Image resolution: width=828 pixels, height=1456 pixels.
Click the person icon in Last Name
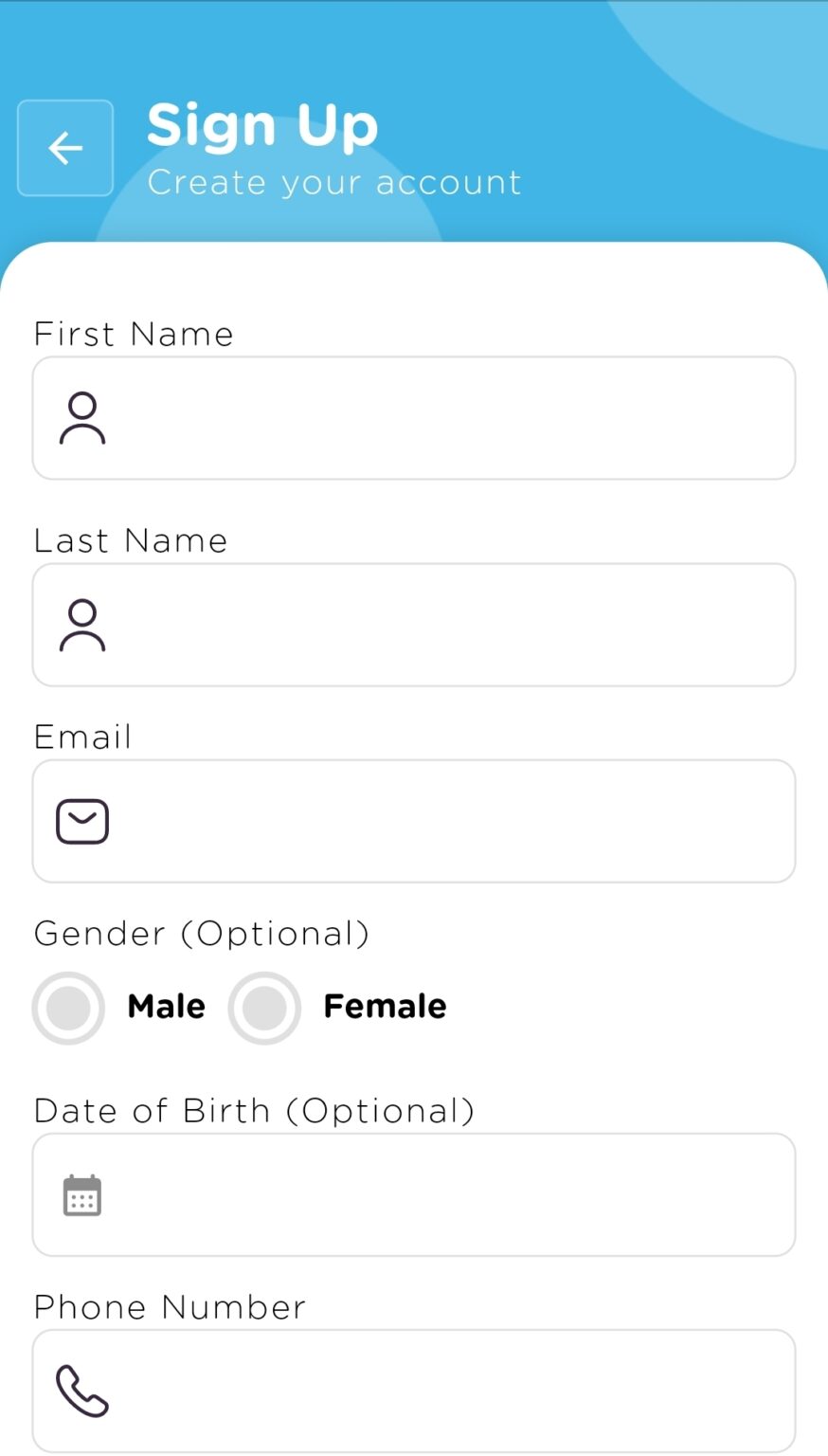[82, 625]
